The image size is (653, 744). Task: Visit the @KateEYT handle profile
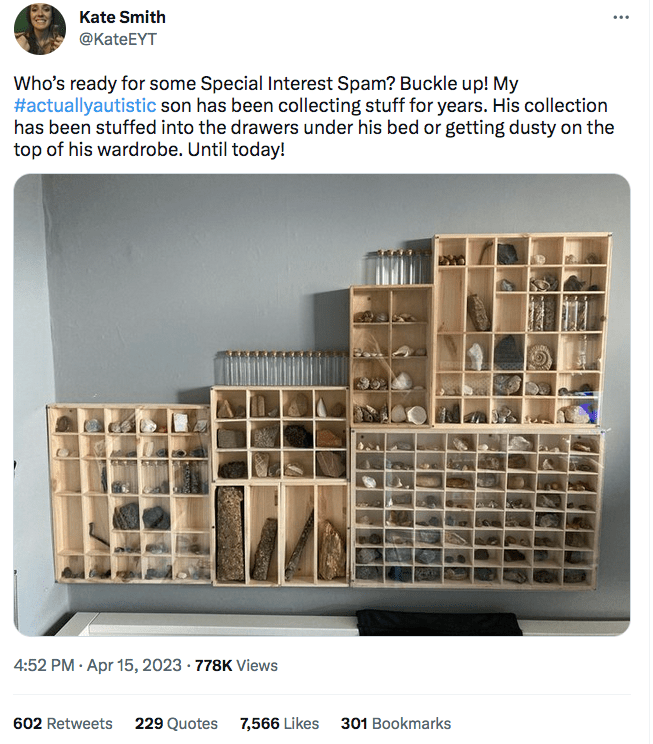tap(117, 39)
